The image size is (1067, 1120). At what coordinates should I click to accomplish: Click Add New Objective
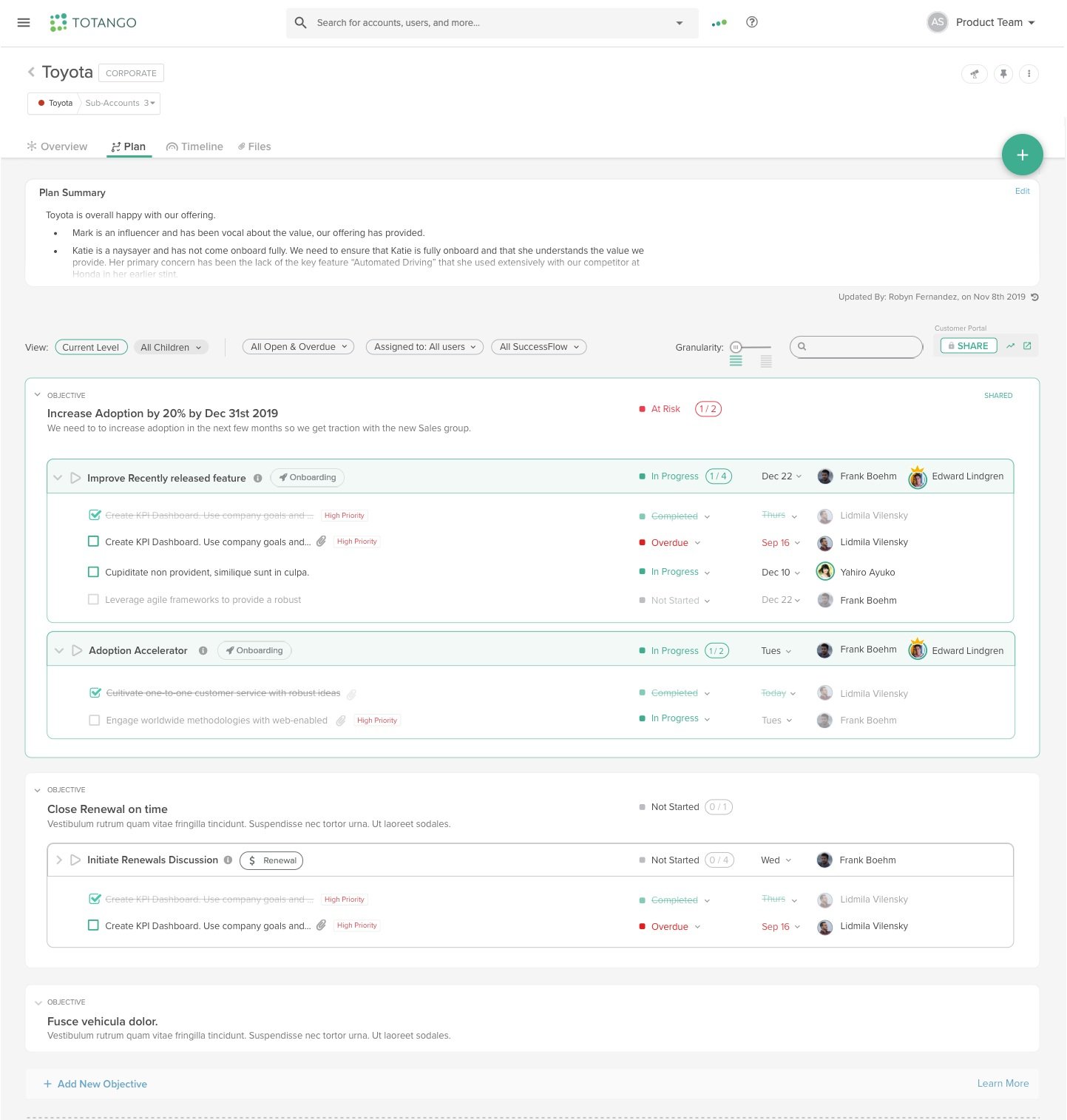tap(95, 1084)
